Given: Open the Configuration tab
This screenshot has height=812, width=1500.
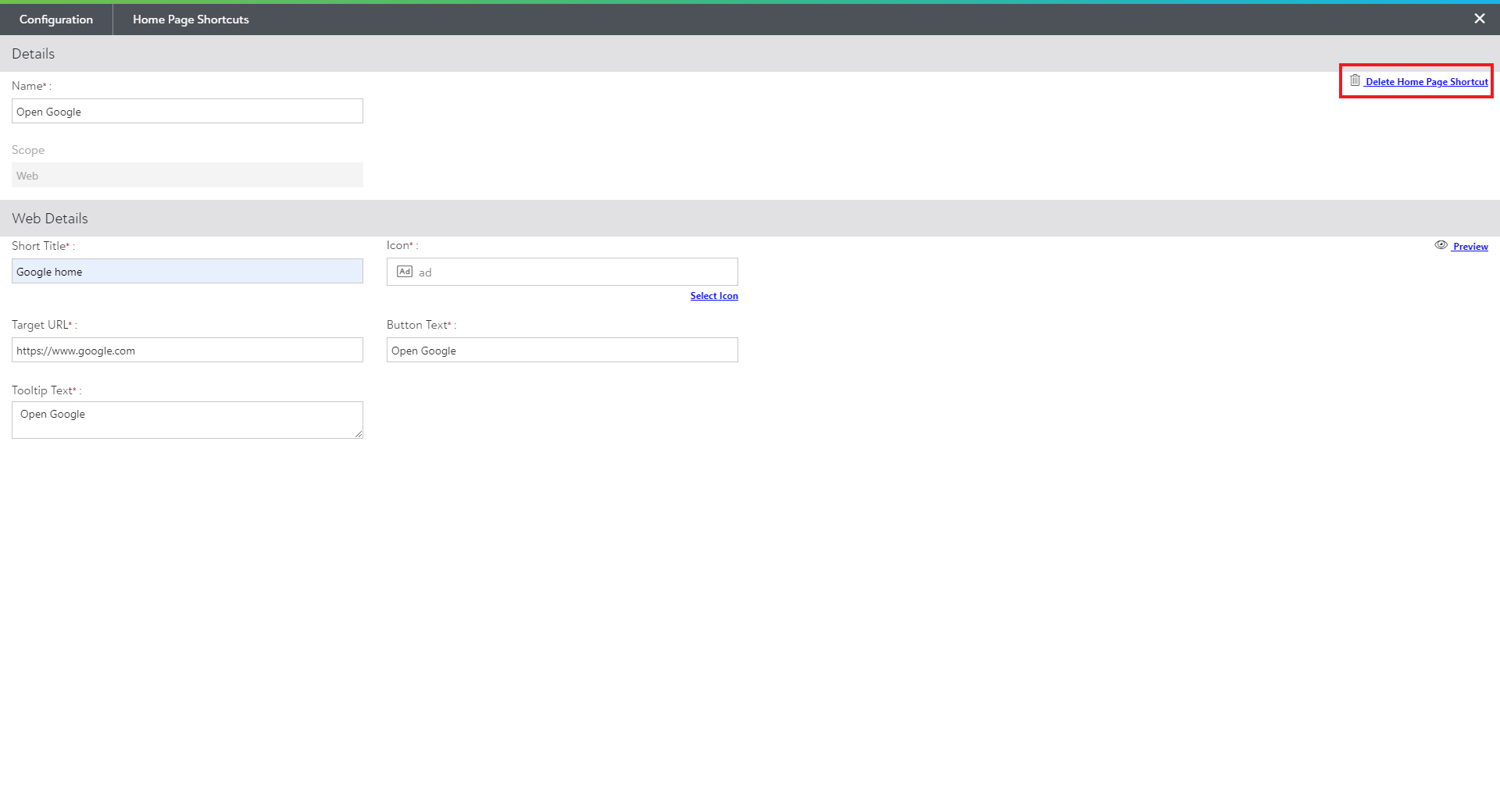Looking at the screenshot, I should tap(55, 20).
